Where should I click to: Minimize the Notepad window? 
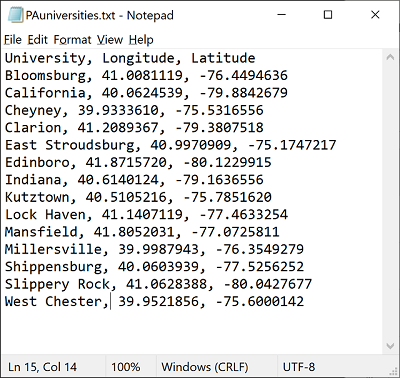[282, 15]
